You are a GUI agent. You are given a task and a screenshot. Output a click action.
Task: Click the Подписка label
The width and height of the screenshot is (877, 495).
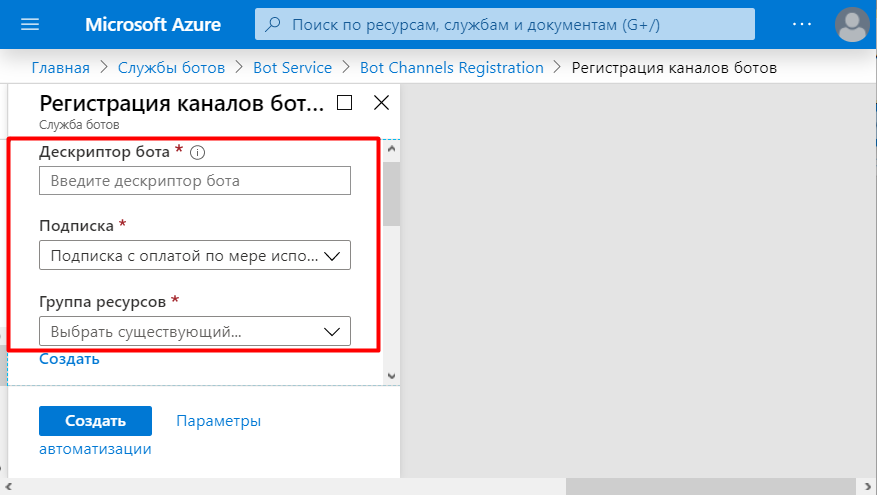click(77, 226)
